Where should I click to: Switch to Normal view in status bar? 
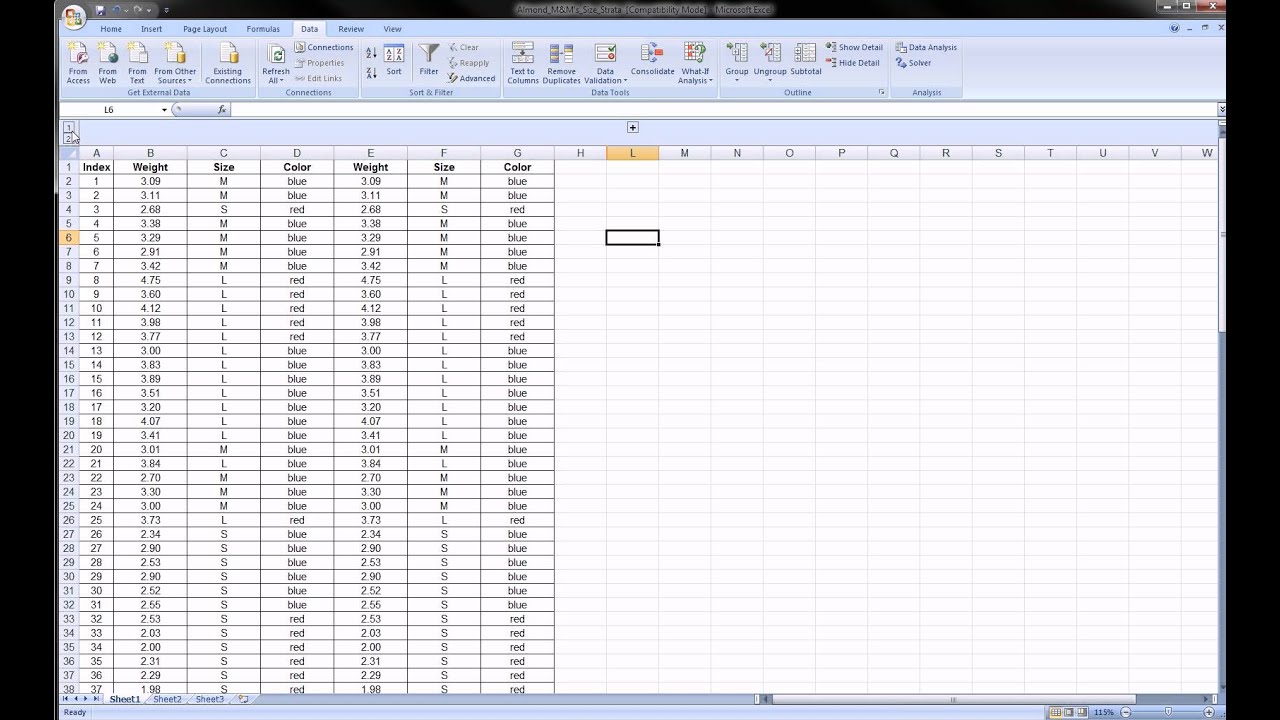pos(1056,712)
